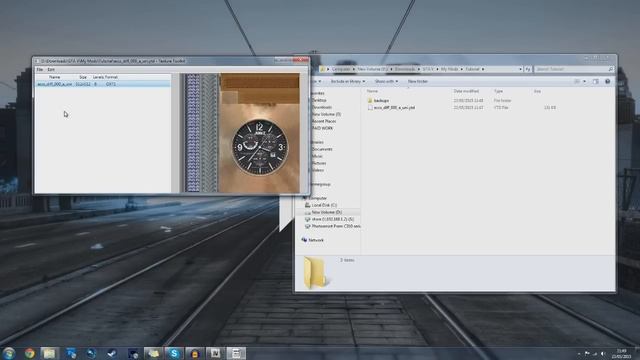Viewport: 640px width, 360px height.
Task: Sort by the Type column in Explorer
Action: (498, 91)
